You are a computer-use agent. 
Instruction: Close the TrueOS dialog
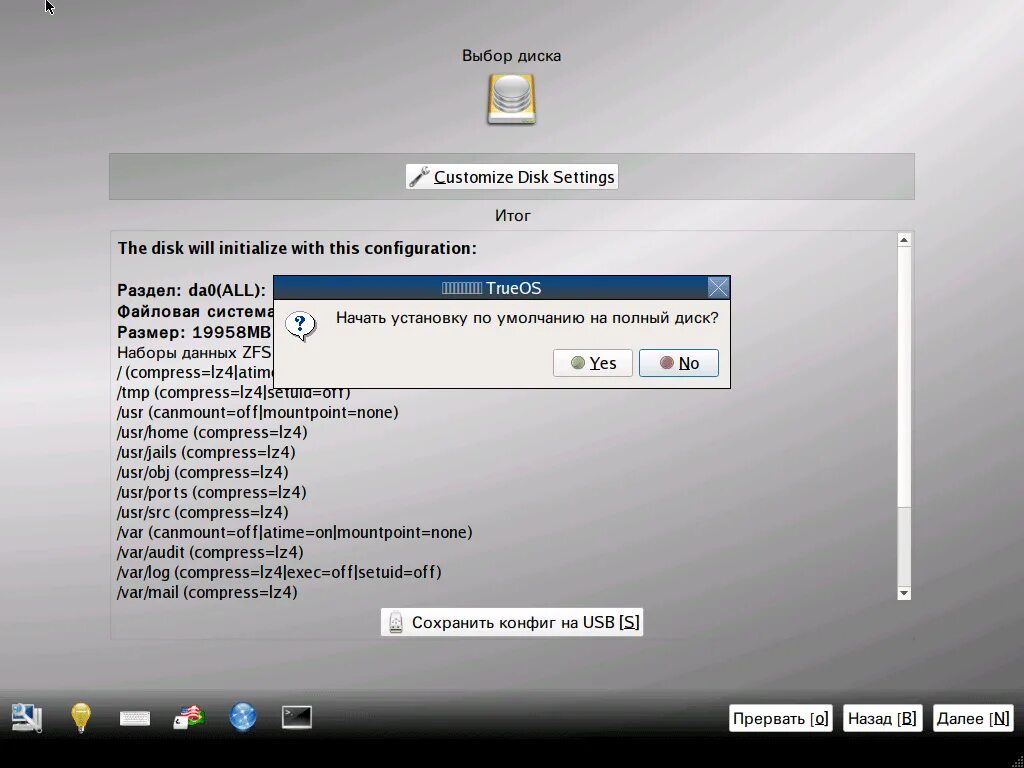point(718,287)
